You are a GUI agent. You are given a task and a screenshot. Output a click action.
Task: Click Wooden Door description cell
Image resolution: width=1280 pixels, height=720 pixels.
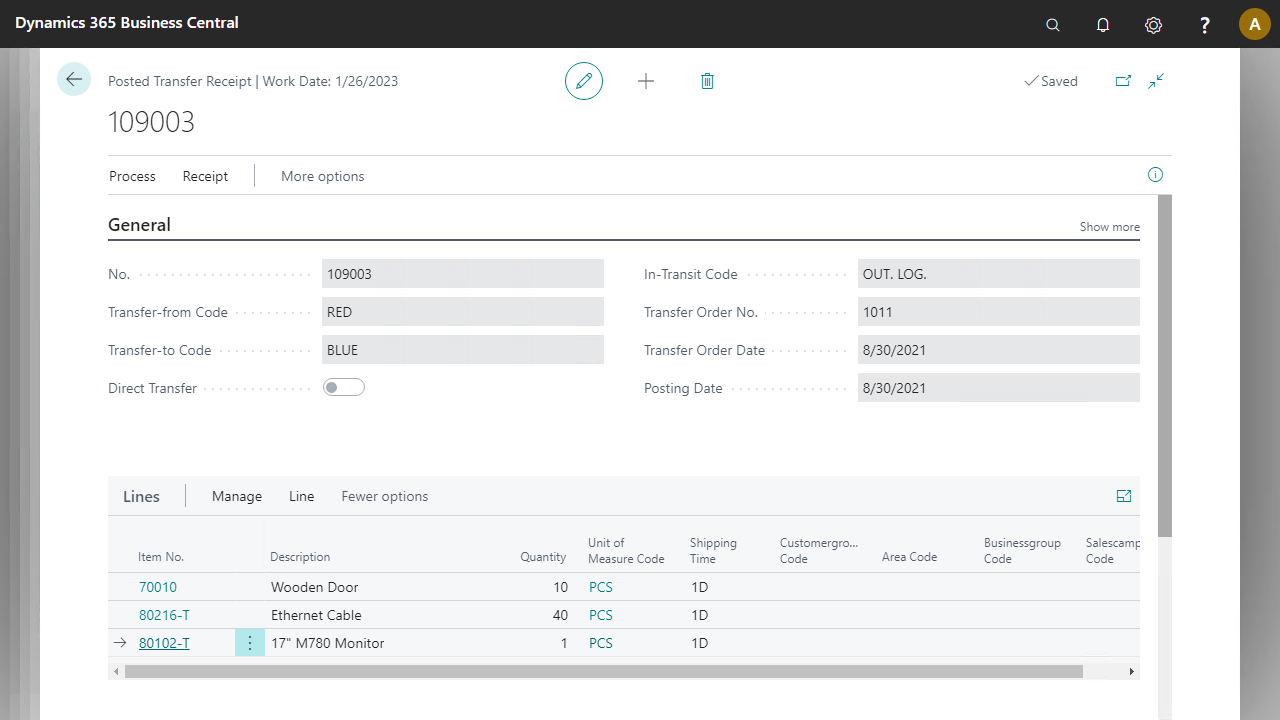click(x=314, y=587)
